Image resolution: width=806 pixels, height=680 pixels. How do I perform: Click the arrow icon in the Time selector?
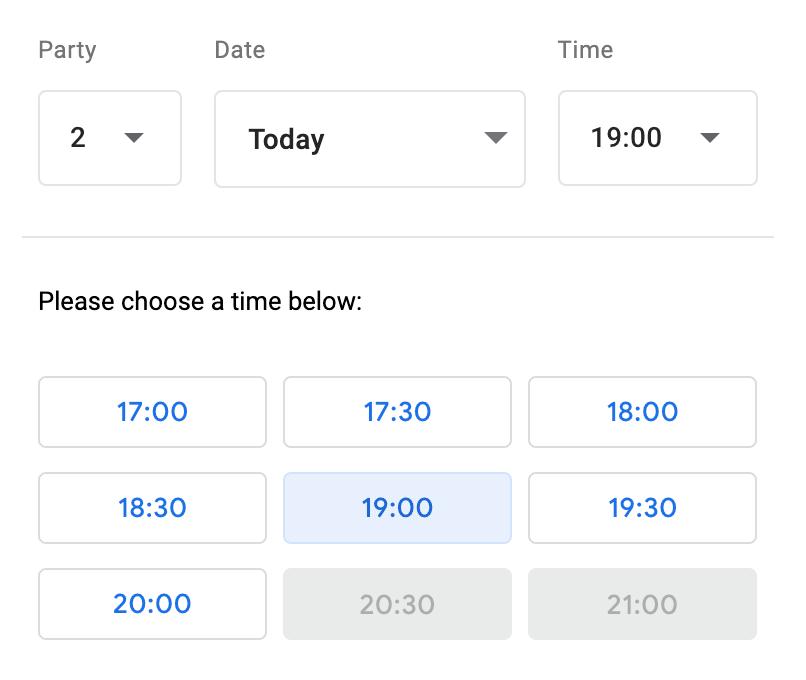[710, 138]
